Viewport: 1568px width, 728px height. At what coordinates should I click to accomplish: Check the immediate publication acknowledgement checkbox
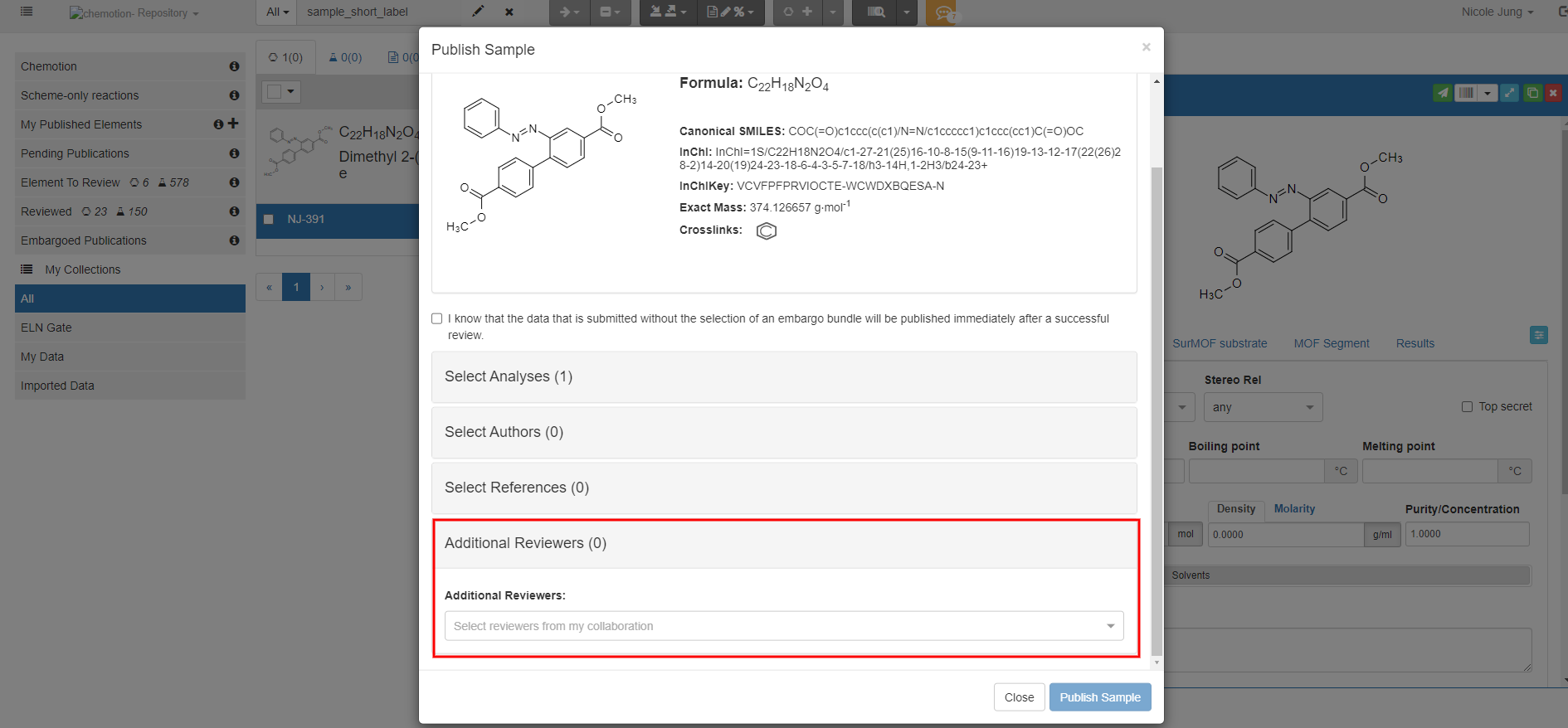click(x=437, y=318)
